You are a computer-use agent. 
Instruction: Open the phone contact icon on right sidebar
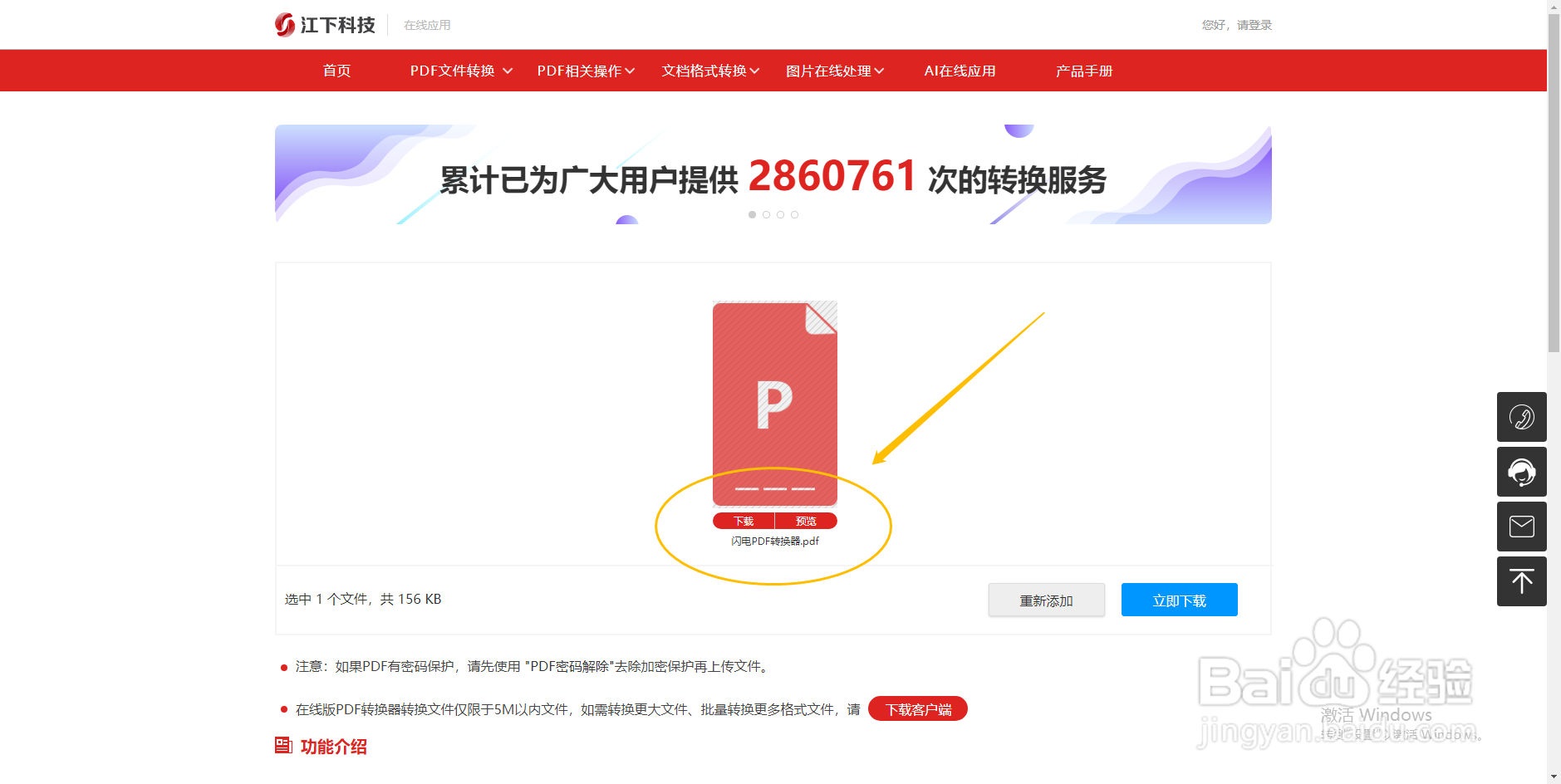1522,417
